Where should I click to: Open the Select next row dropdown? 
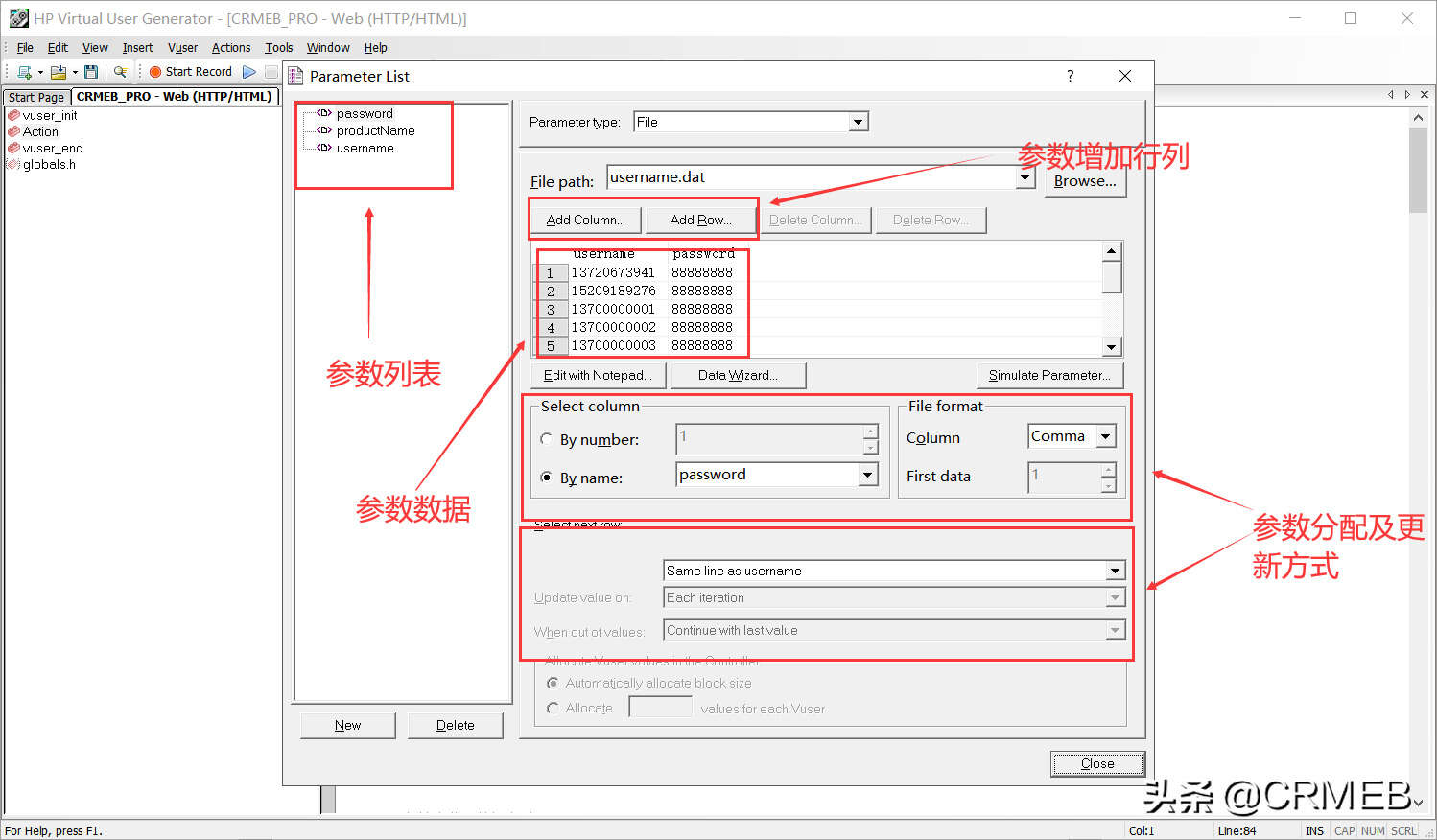point(1115,571)
